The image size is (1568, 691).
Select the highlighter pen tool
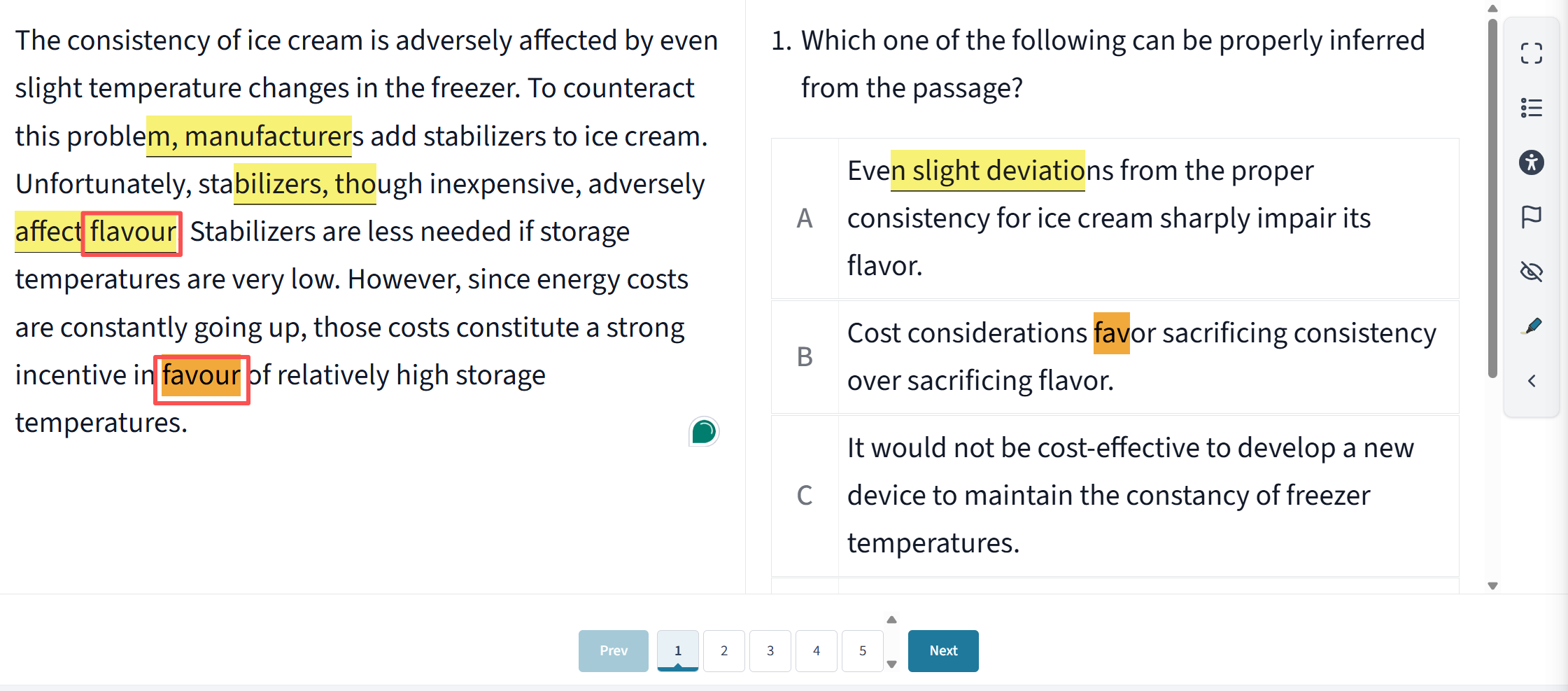point(1531,326)
